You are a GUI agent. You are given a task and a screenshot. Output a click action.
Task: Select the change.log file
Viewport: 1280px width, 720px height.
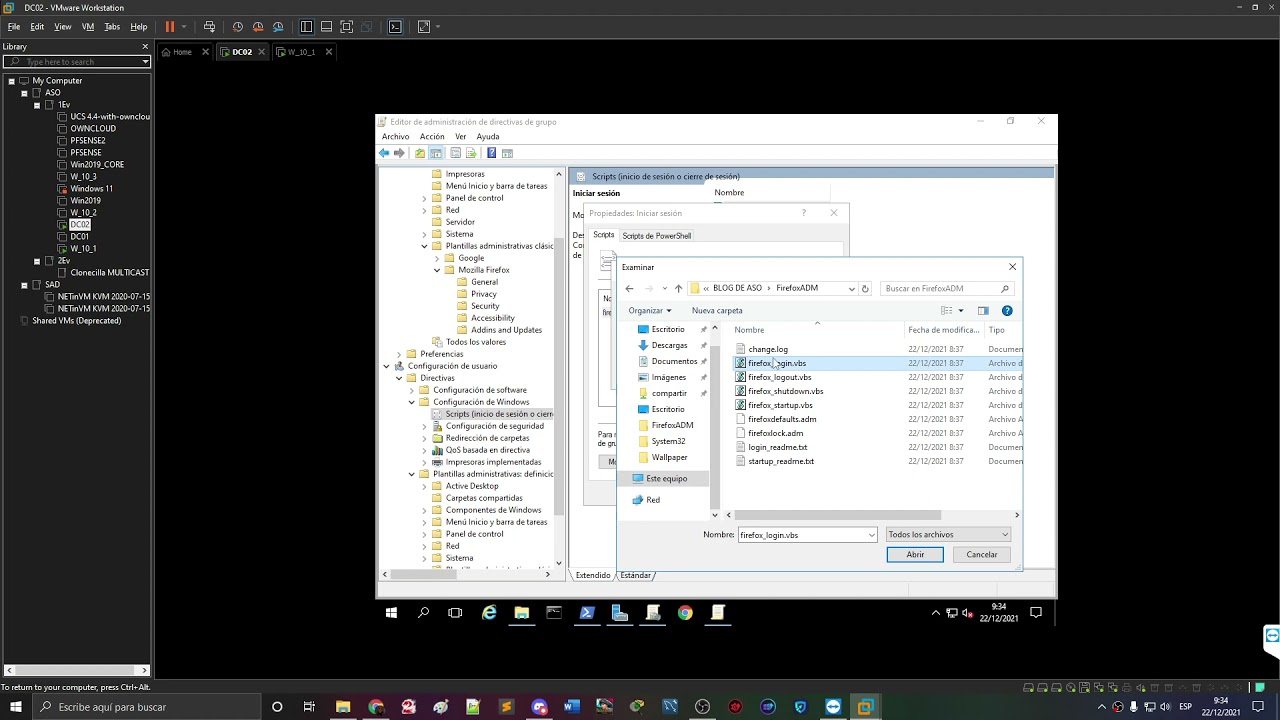[768, 350]
